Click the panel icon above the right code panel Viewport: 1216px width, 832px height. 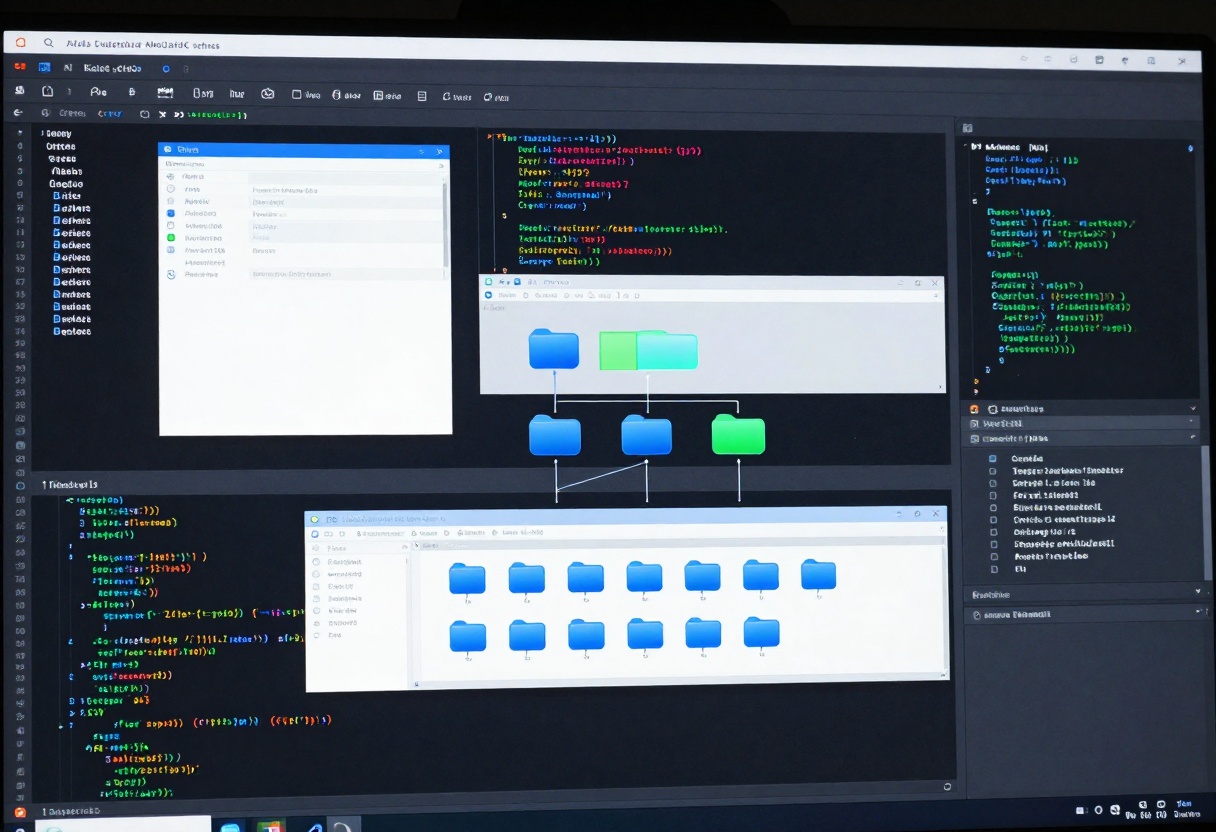pos(967,128)
